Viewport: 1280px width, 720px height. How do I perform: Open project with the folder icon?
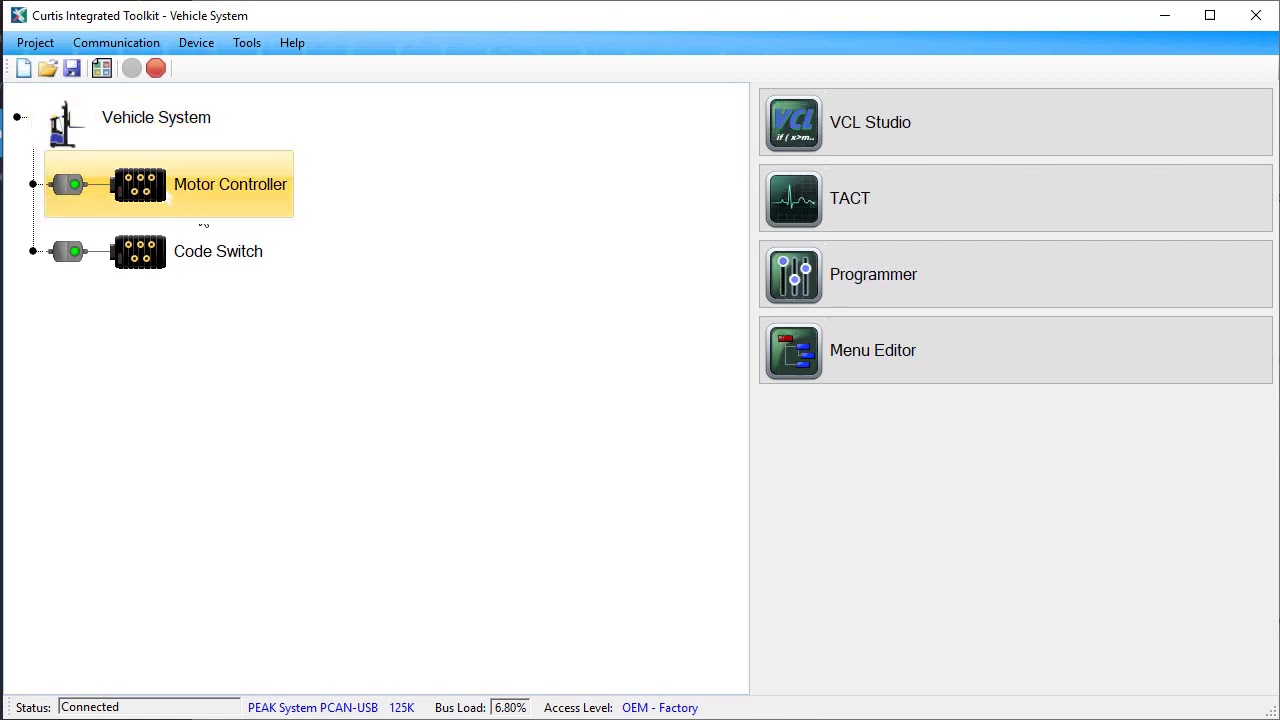[x=48, y=68]
